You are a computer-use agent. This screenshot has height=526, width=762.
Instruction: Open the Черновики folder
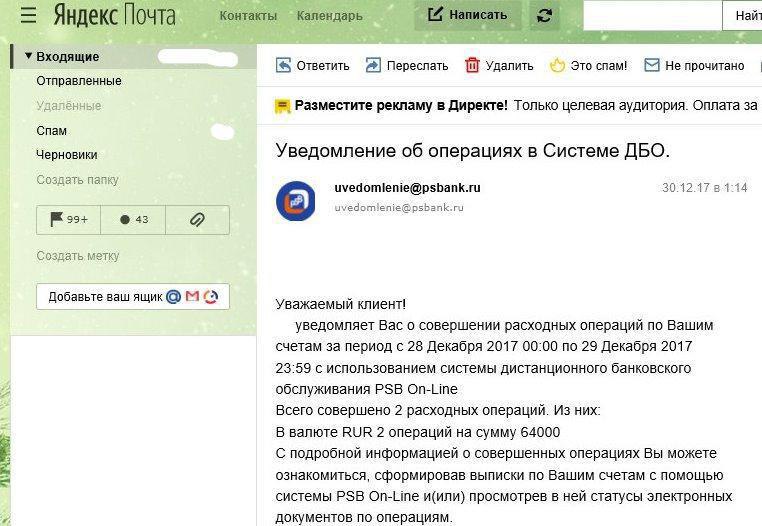(x=67, y=155)
